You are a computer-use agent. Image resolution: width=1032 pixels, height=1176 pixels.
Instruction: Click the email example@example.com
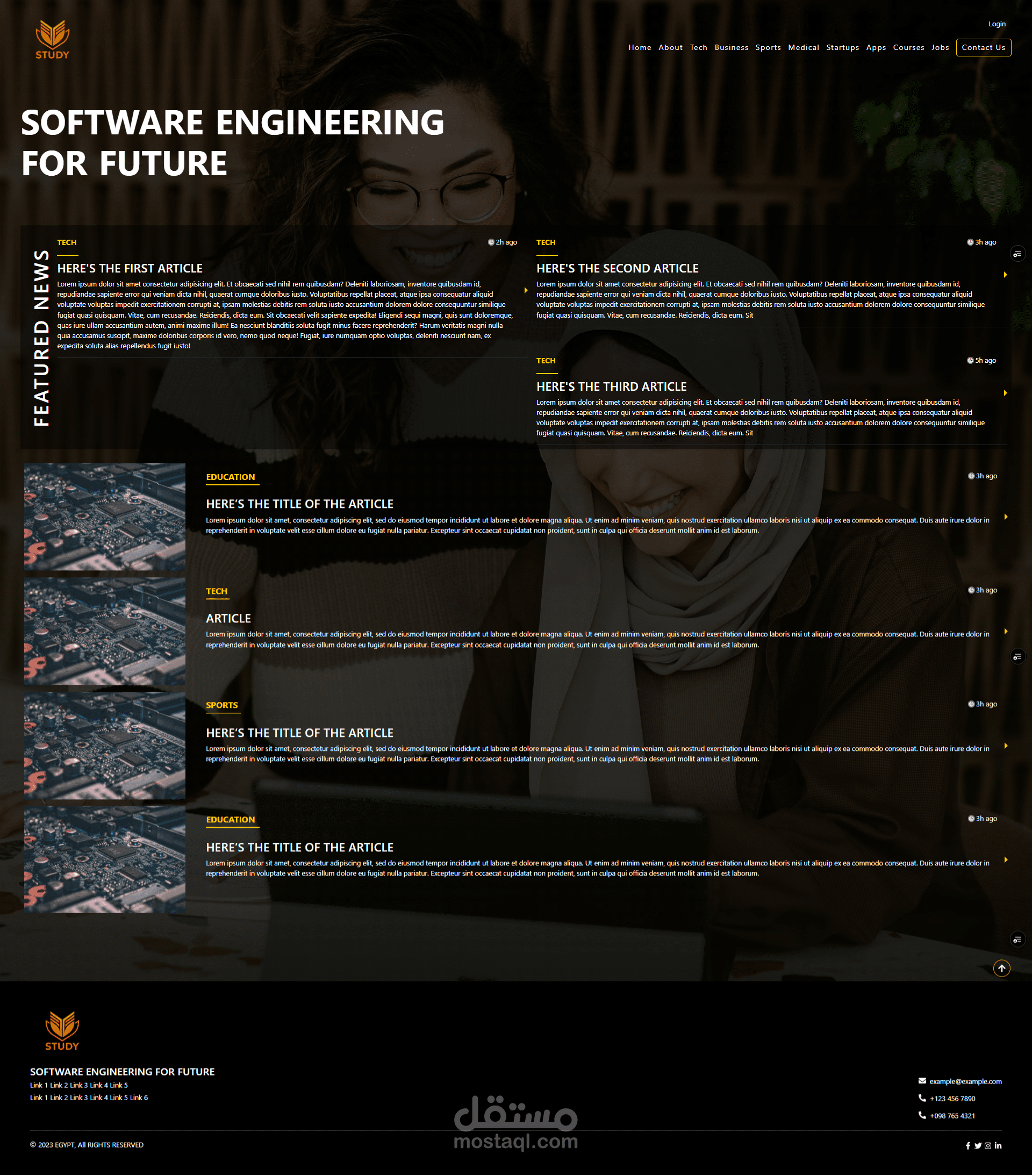[965, 1081]
